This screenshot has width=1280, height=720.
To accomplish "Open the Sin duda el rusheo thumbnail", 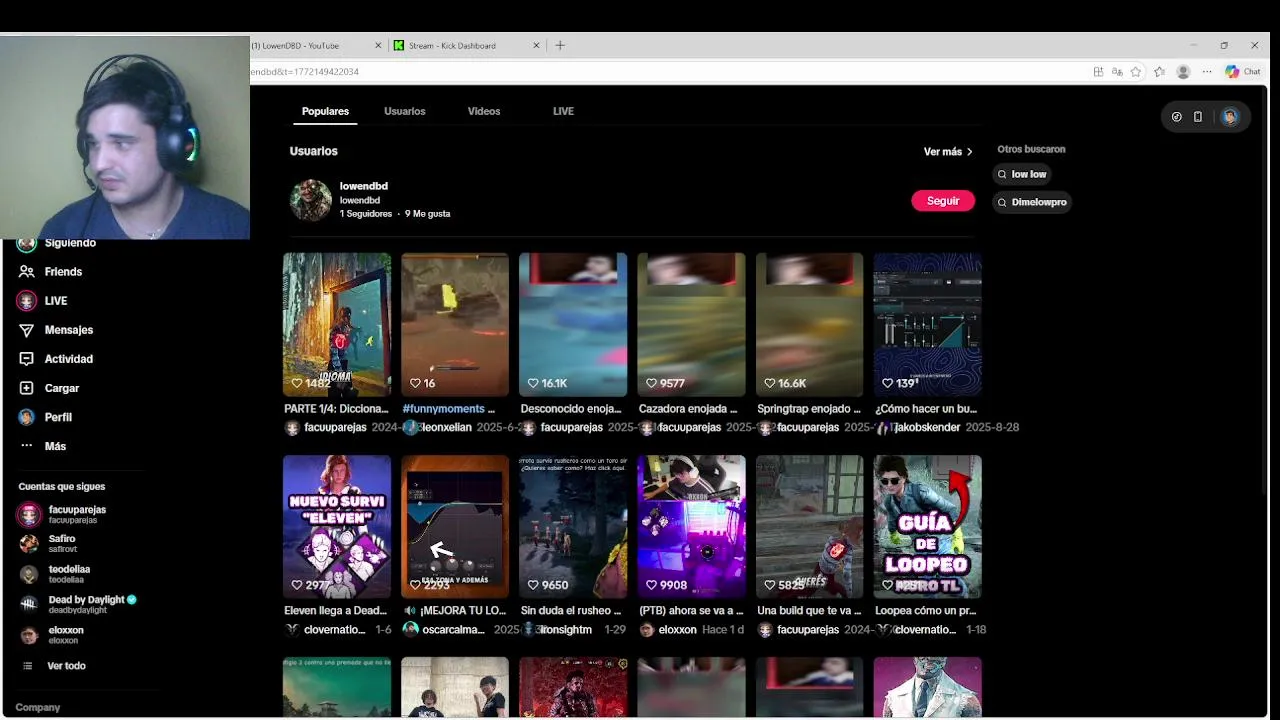I will tap(573, 527).
